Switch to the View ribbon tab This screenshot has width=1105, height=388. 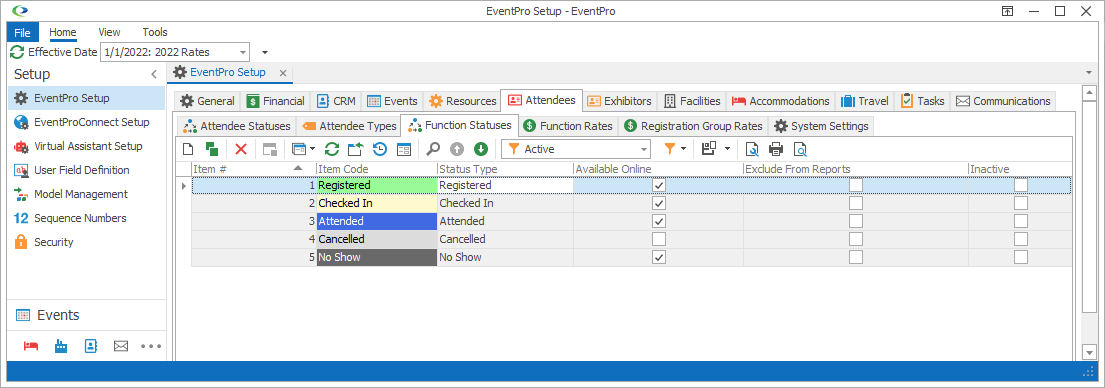point(109,32)
